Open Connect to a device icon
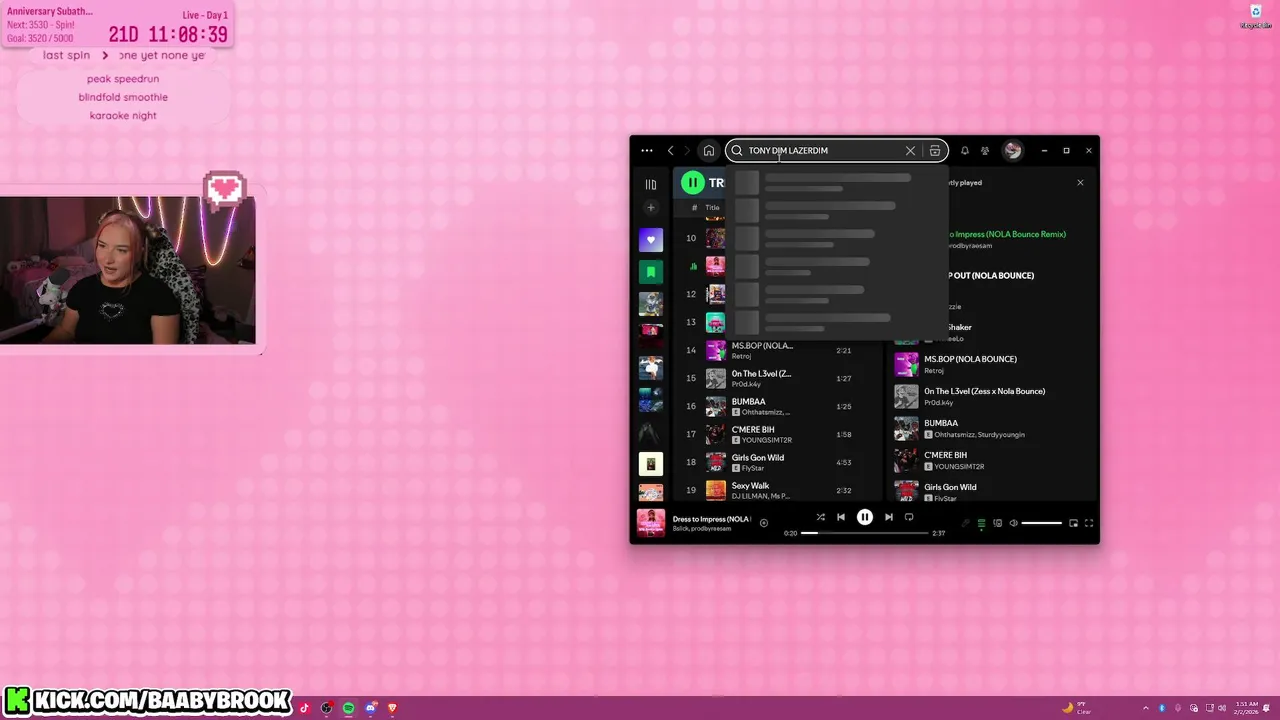Screen dimensions: 1280x720 pyautogui.click(x=997, y=523)
